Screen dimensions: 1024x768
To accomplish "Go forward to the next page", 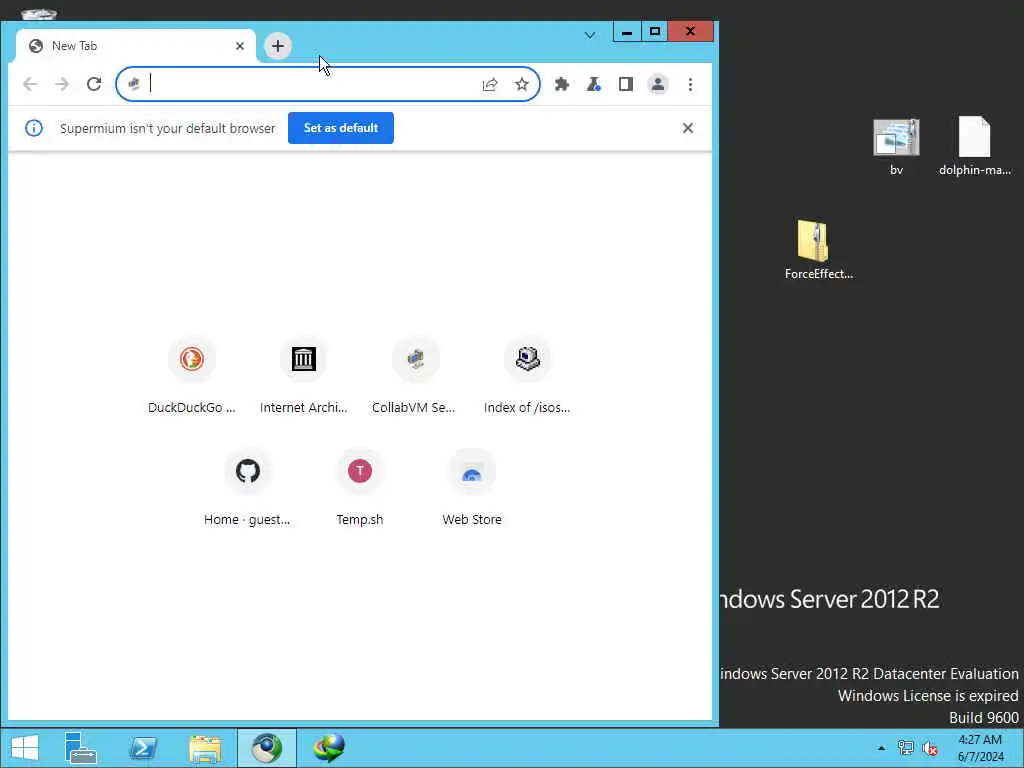I will click(62, 84).
